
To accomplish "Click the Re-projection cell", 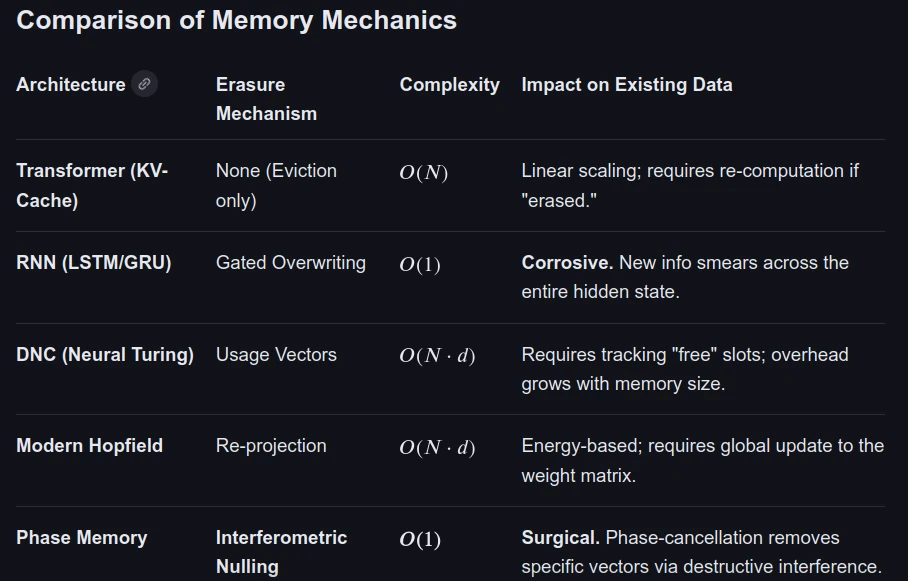I will point(271,446).
